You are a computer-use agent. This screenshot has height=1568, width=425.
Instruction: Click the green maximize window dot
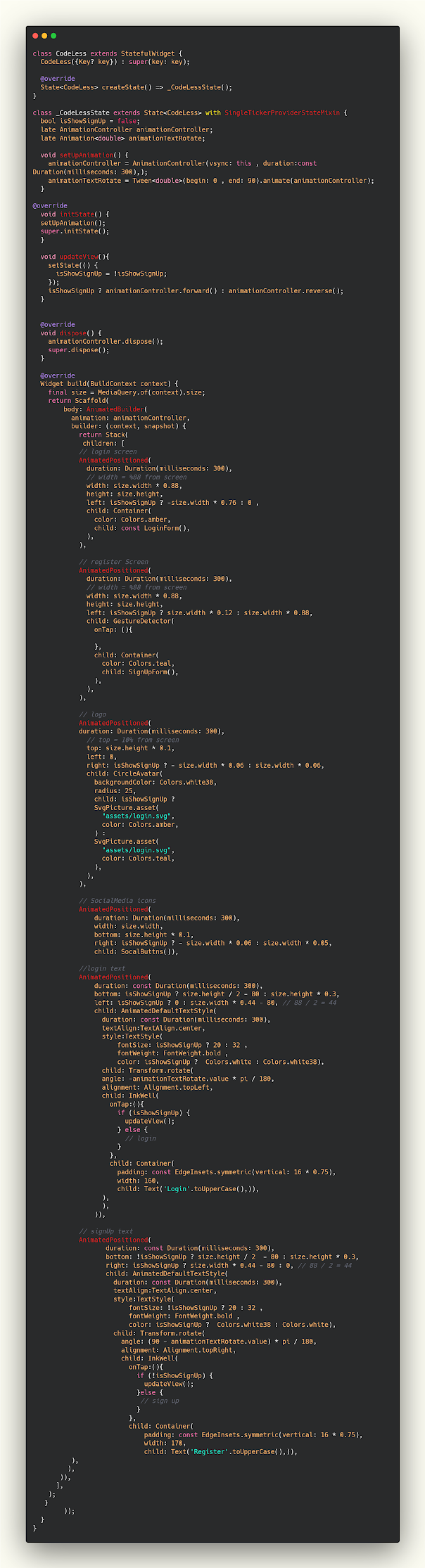53,36
